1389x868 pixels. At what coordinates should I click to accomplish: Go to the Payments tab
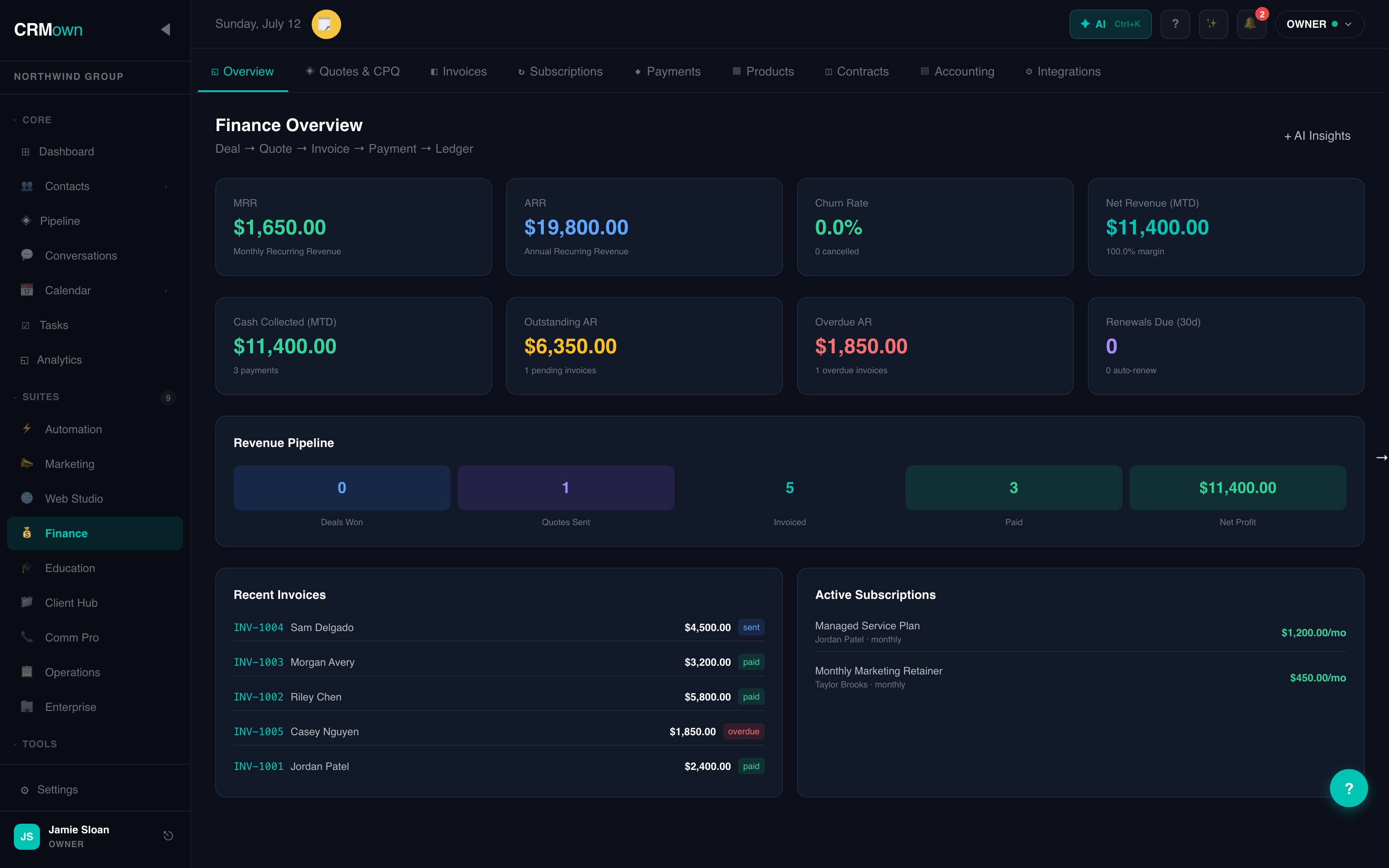[668, 71]
